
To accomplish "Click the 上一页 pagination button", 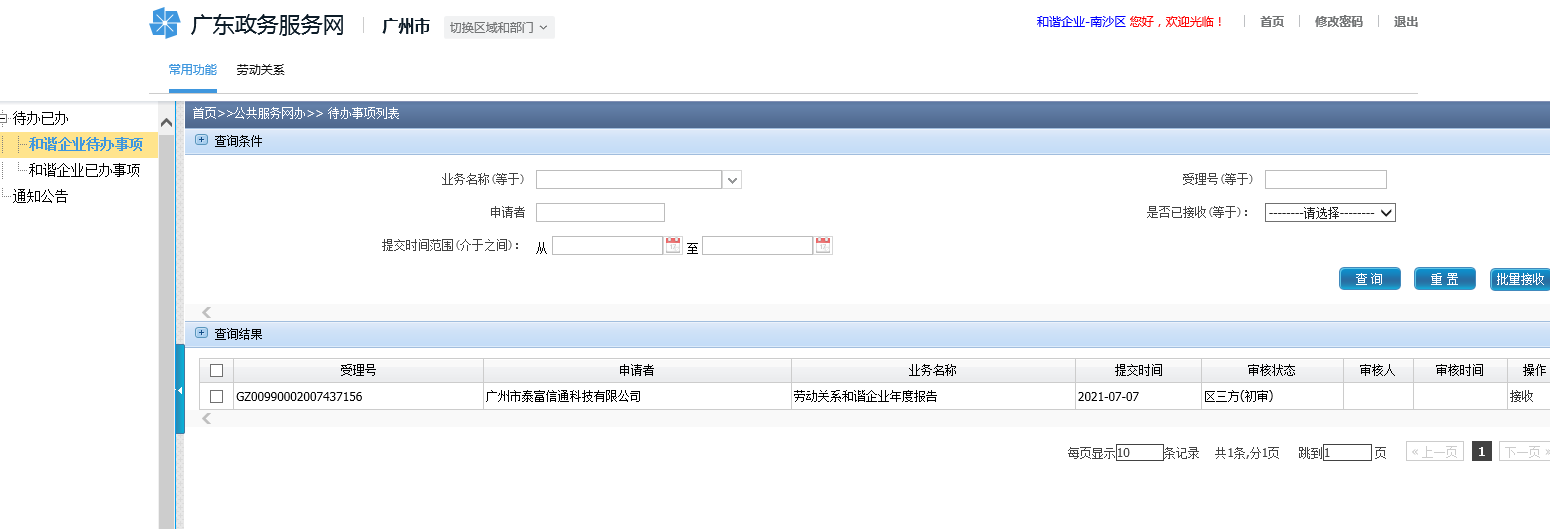I will click(x=1435, y=452).
